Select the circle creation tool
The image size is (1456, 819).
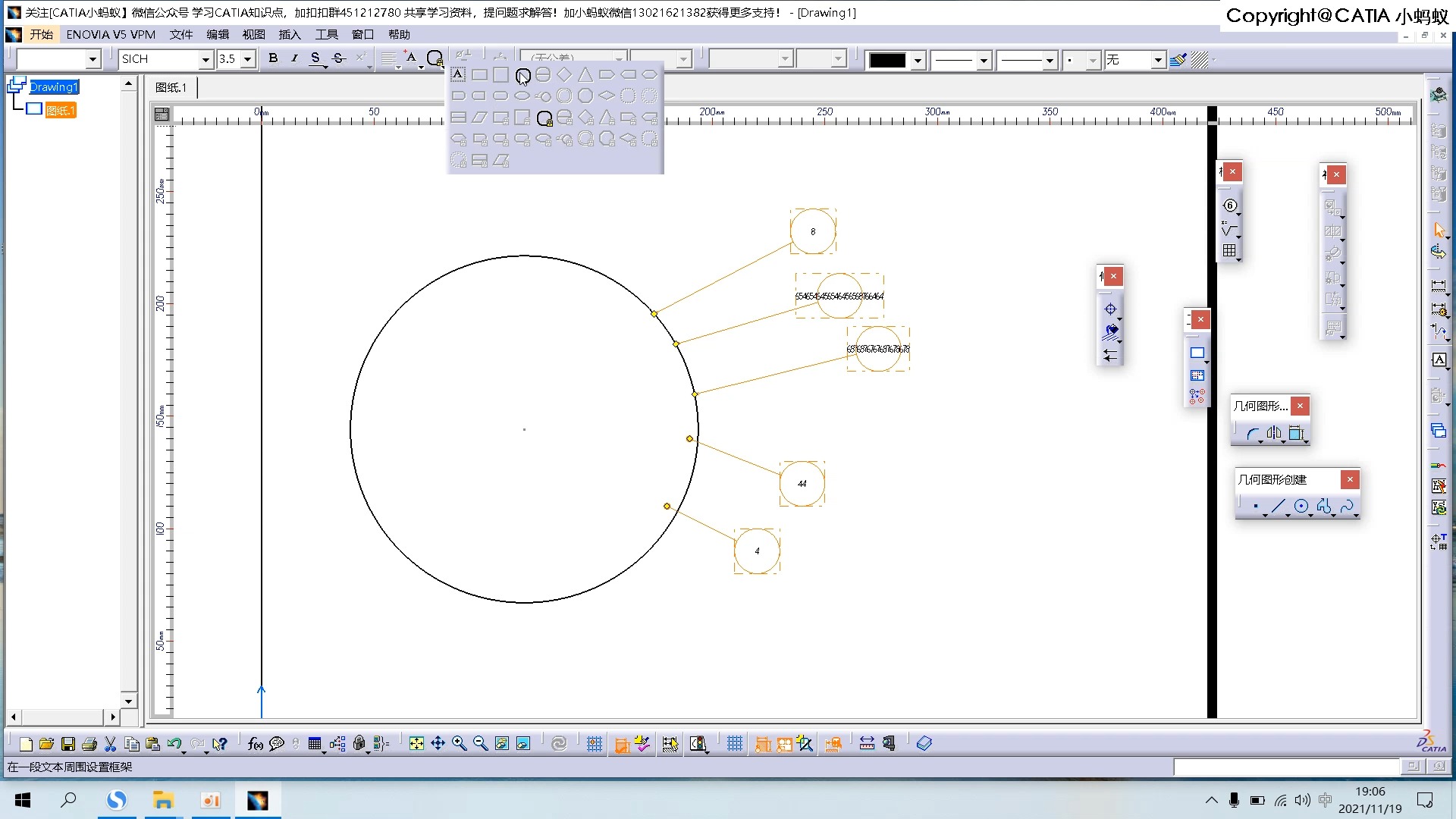point(1301,506)
